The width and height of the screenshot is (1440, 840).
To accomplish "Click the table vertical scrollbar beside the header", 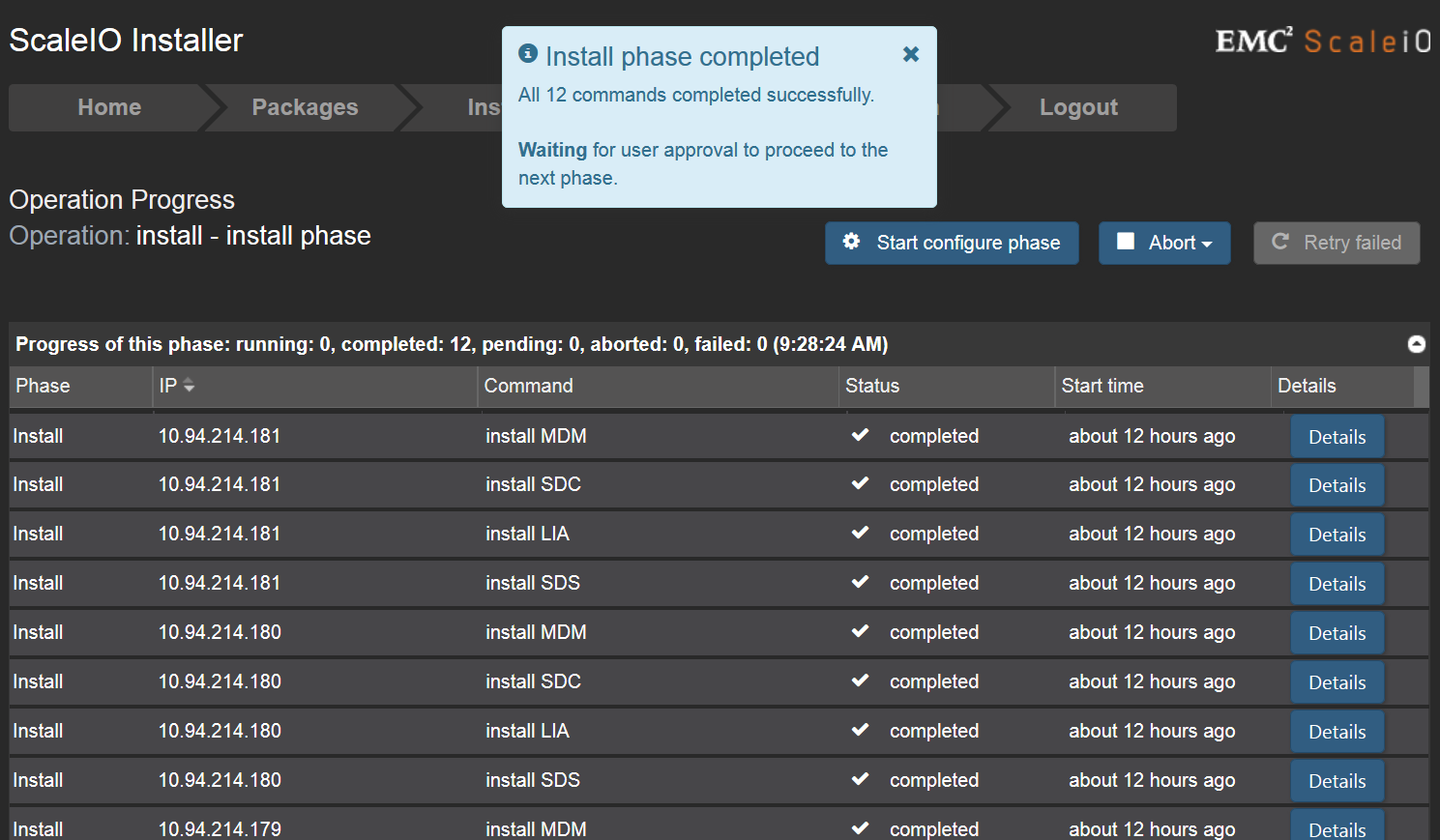I will click(1421, 386).
